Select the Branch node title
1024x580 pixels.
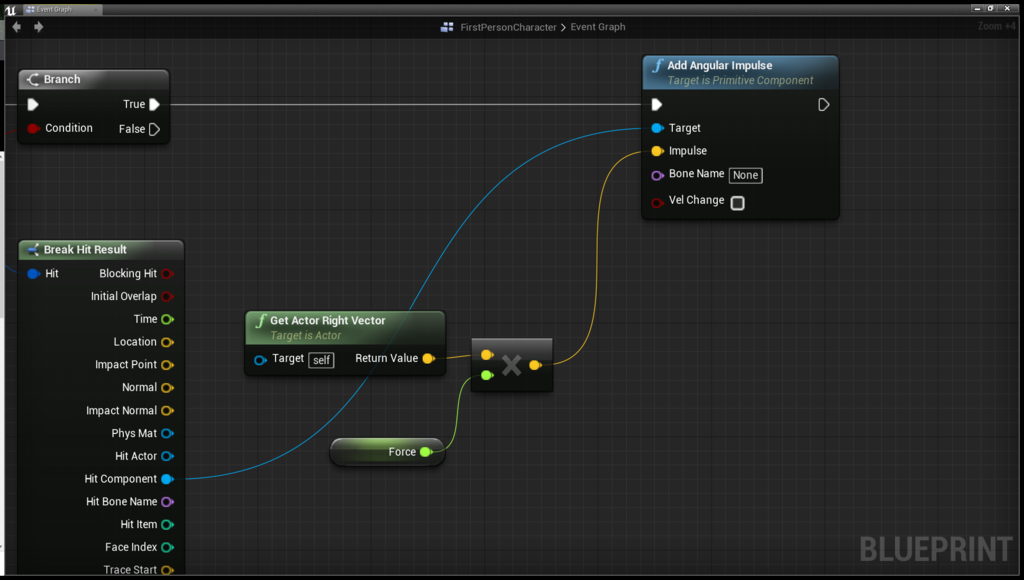[x=62, y=79]
